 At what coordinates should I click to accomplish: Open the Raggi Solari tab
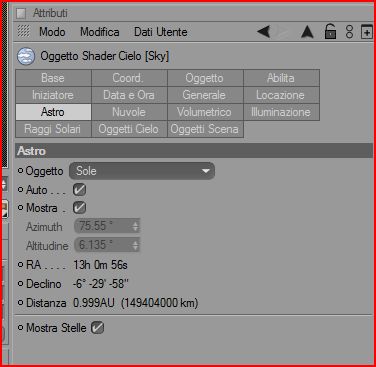click(x=53, y=129)
